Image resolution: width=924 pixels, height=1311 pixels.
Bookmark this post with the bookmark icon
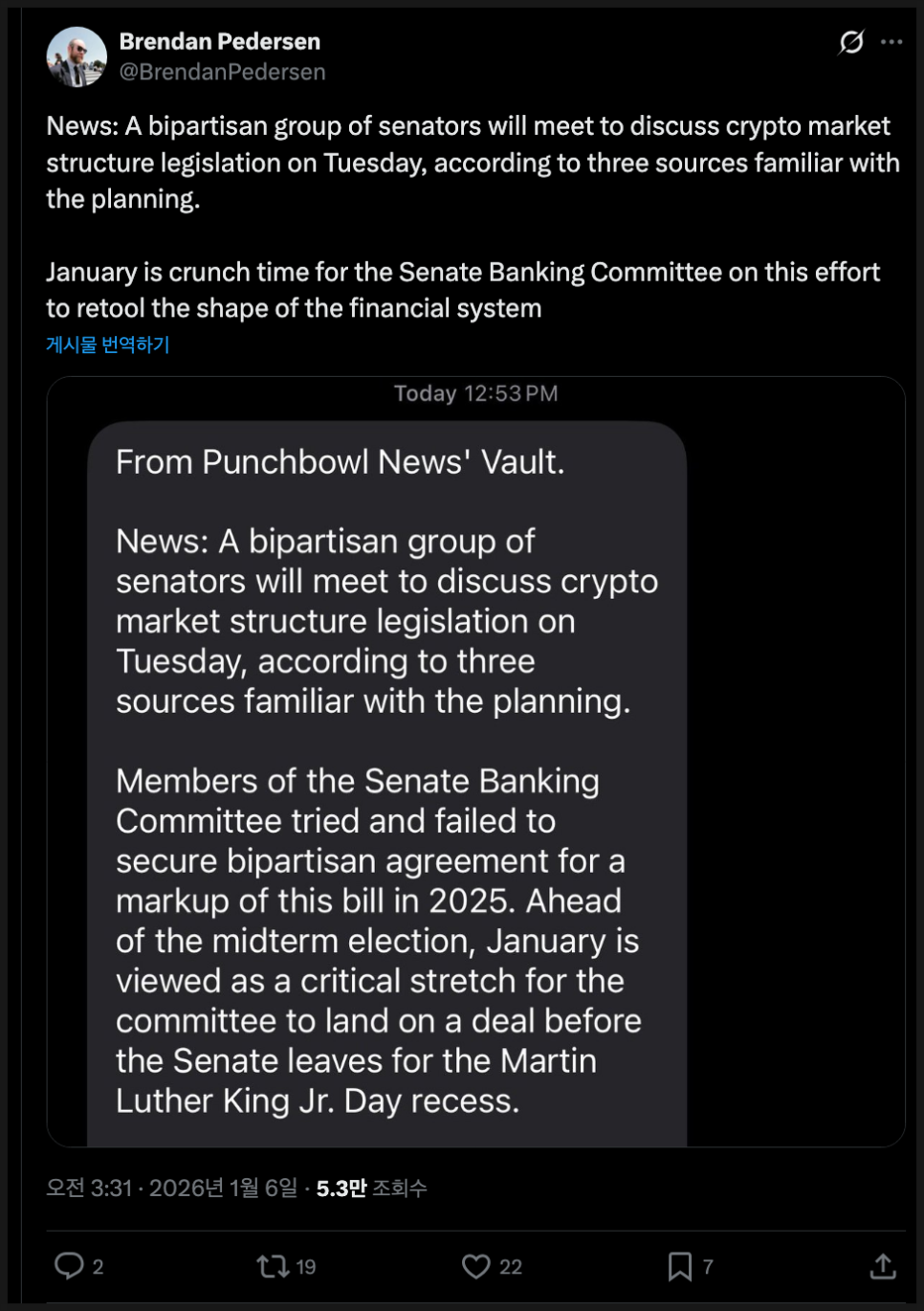point(679,1266)
